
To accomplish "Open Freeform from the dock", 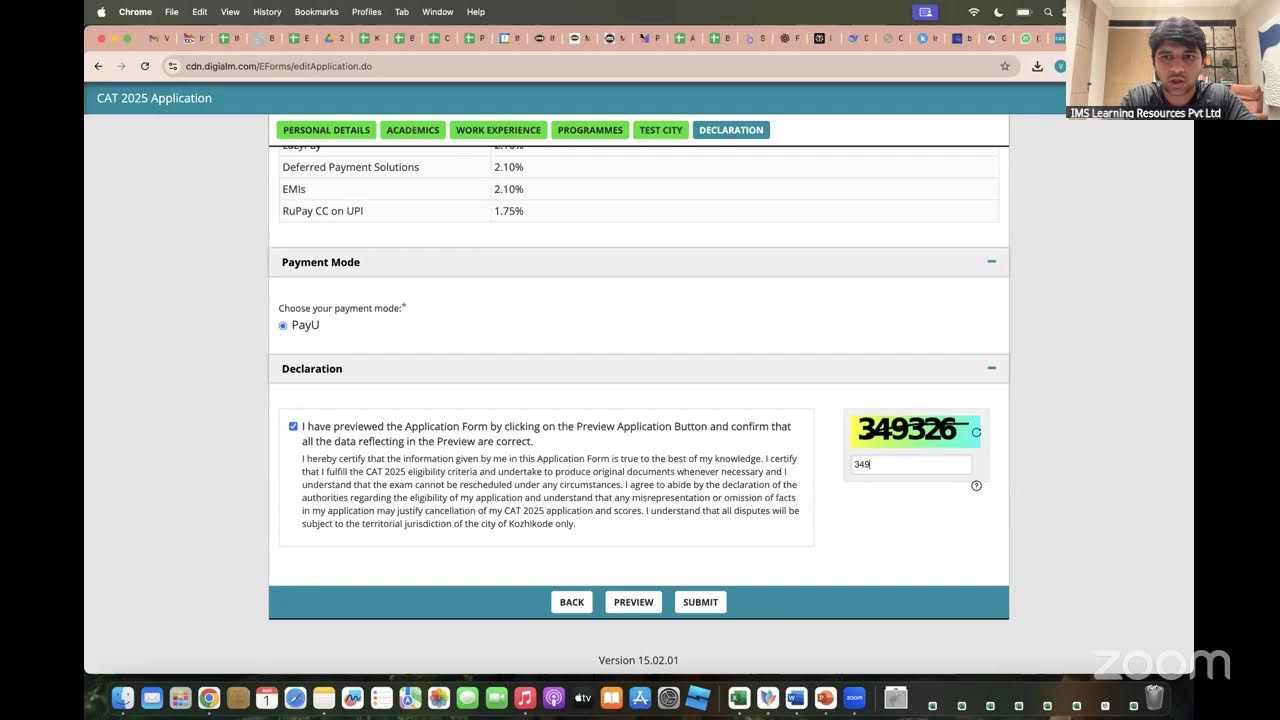I will pos(352,698).
